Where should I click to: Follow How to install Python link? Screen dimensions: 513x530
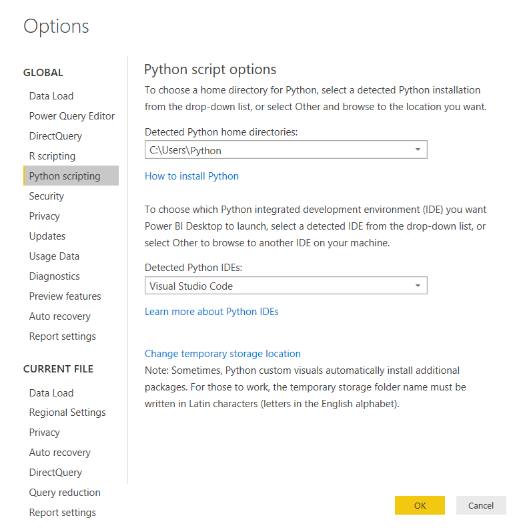192,176
